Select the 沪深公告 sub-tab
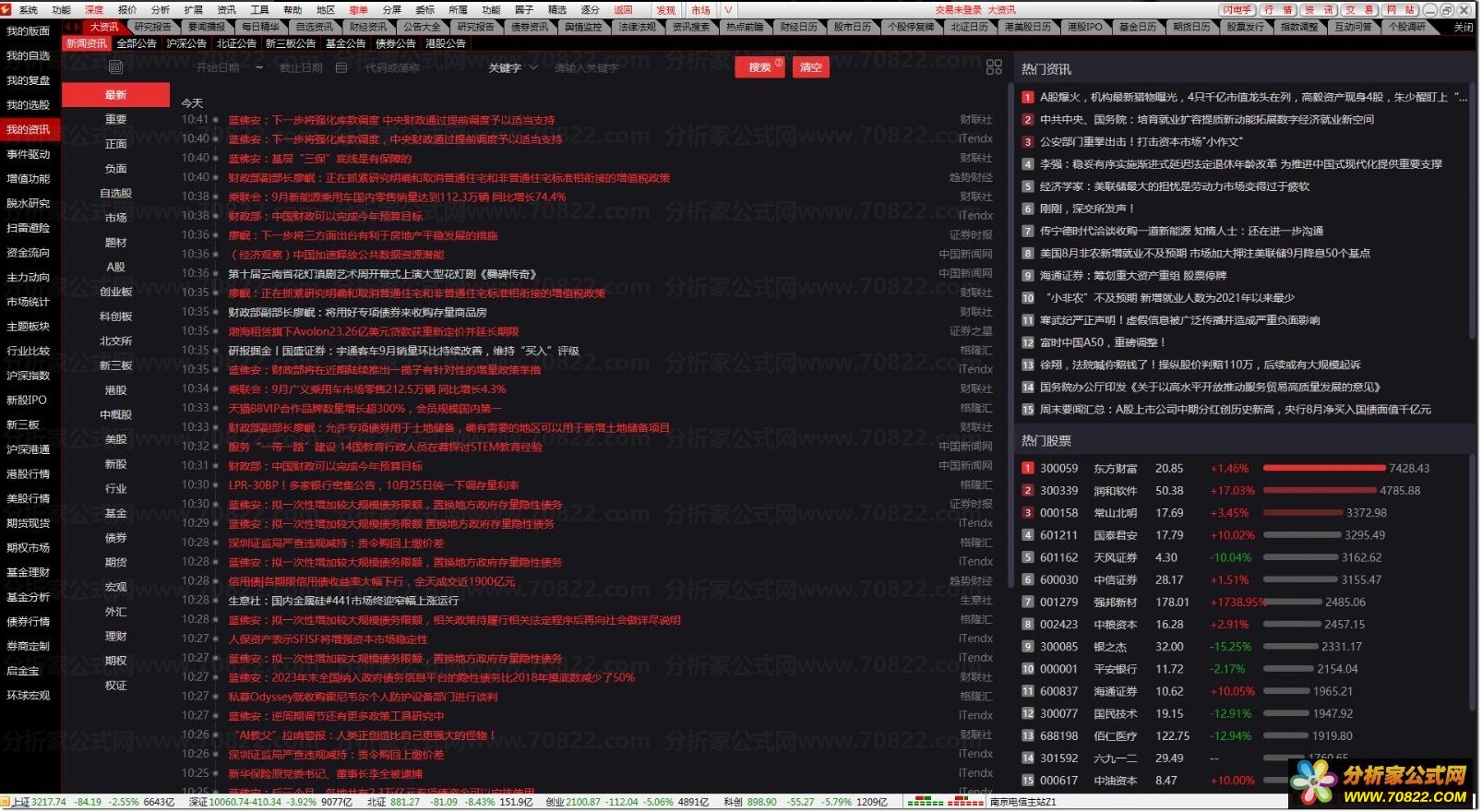Image resolution: width=1482 pixels, height=812 pixels. 186,43
